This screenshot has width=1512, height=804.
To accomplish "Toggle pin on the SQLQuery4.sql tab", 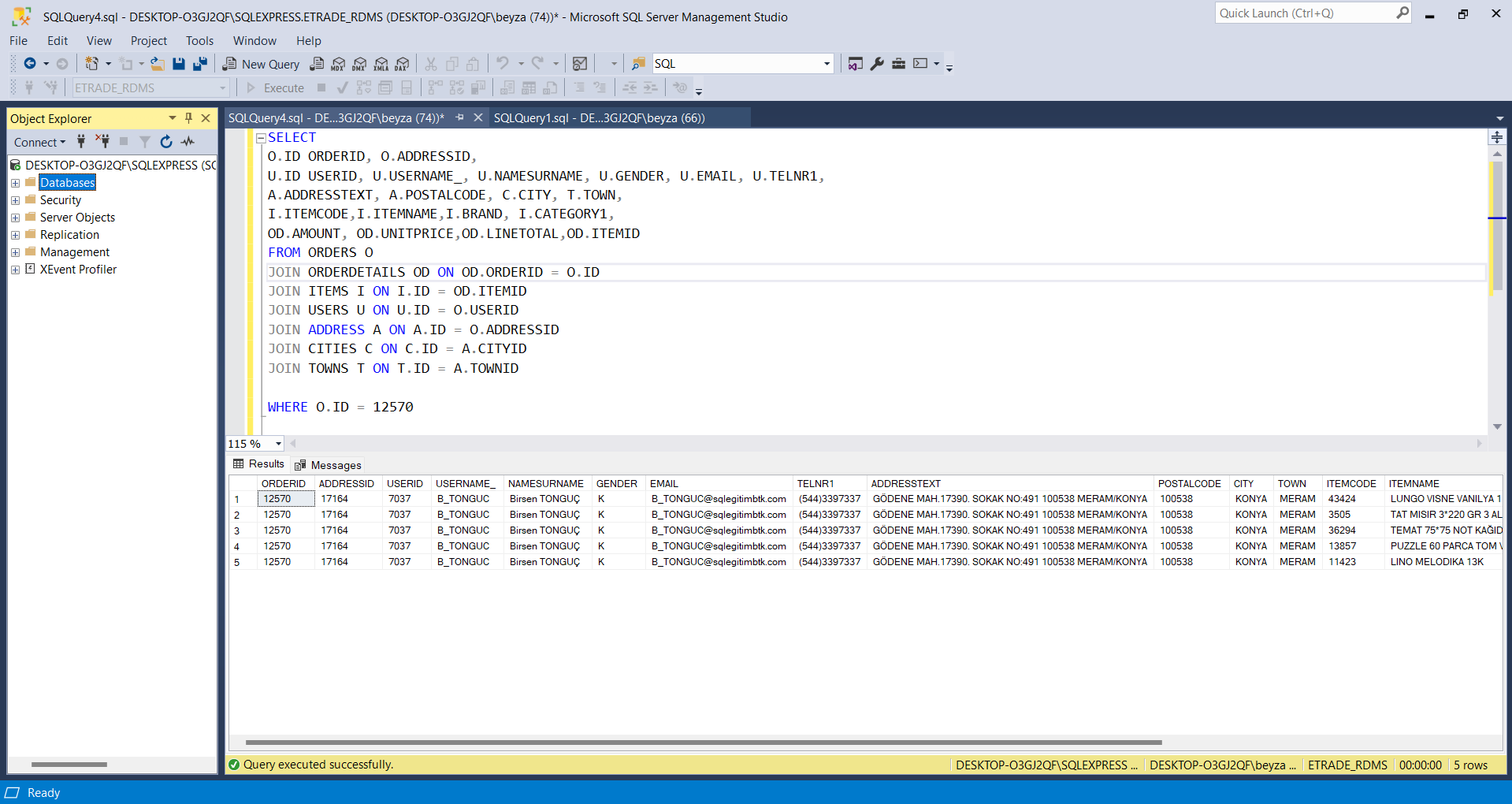I will 460,117.
